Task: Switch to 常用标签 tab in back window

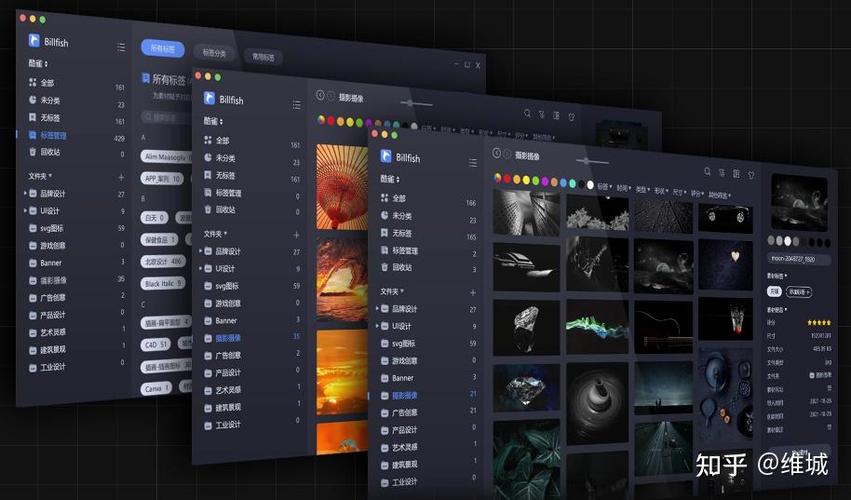Action: click(263, 56)
